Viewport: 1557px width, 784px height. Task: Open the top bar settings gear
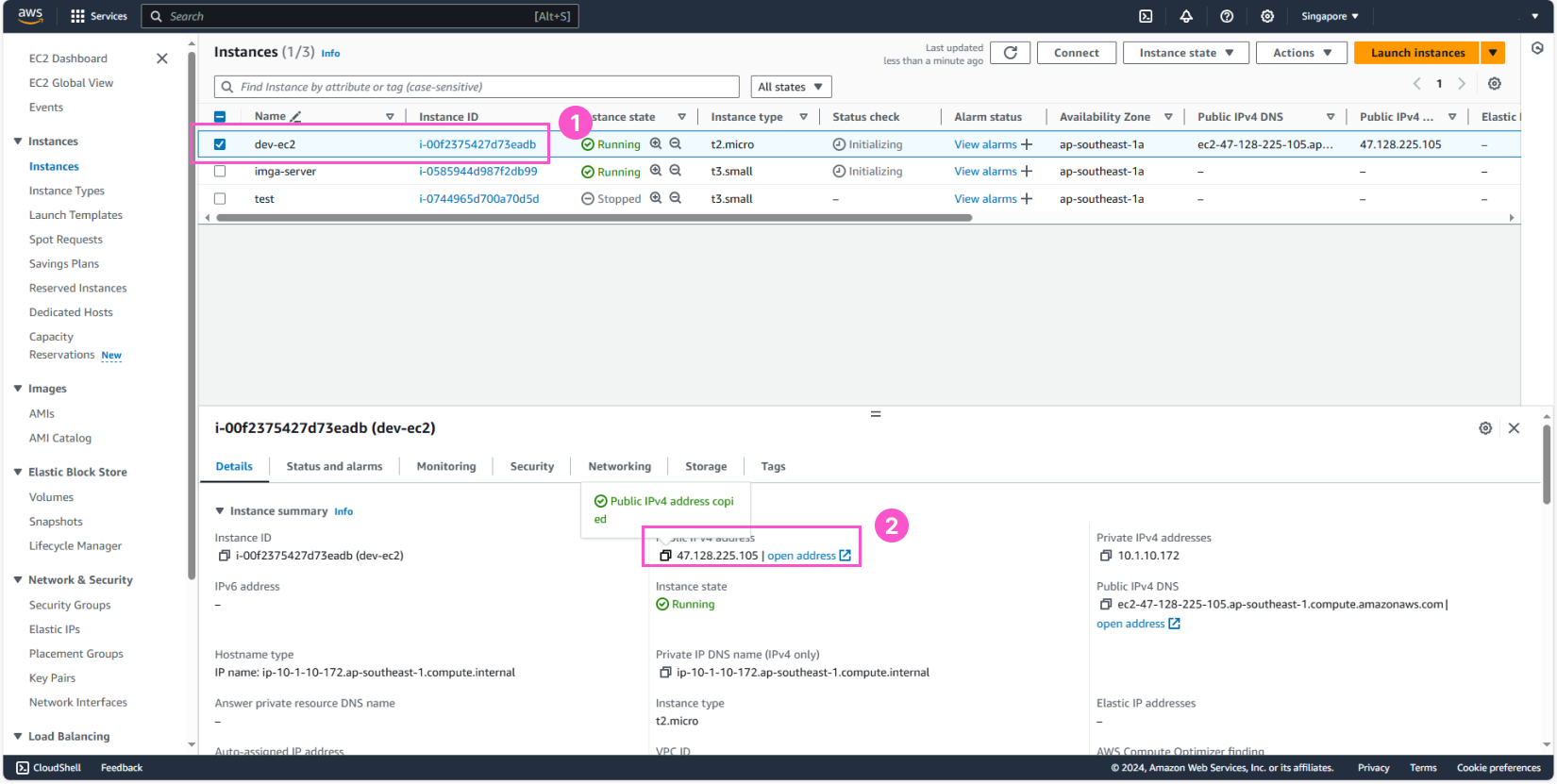pos(1267,16)
